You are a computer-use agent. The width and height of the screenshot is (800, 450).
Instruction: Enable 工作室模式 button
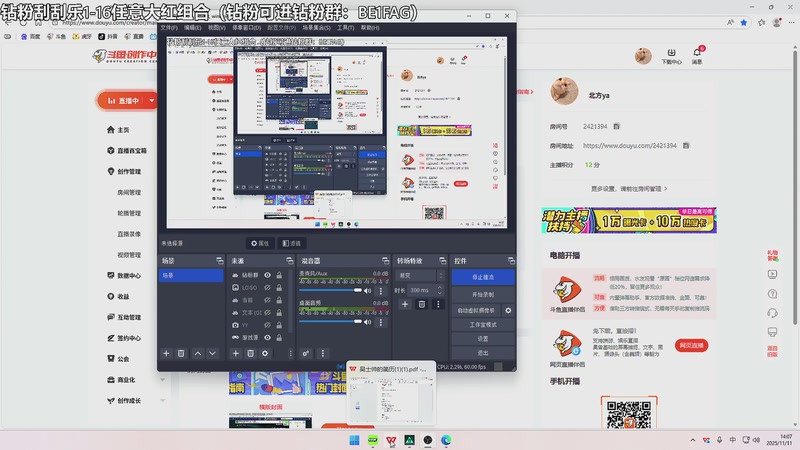[x=483, y=324]
